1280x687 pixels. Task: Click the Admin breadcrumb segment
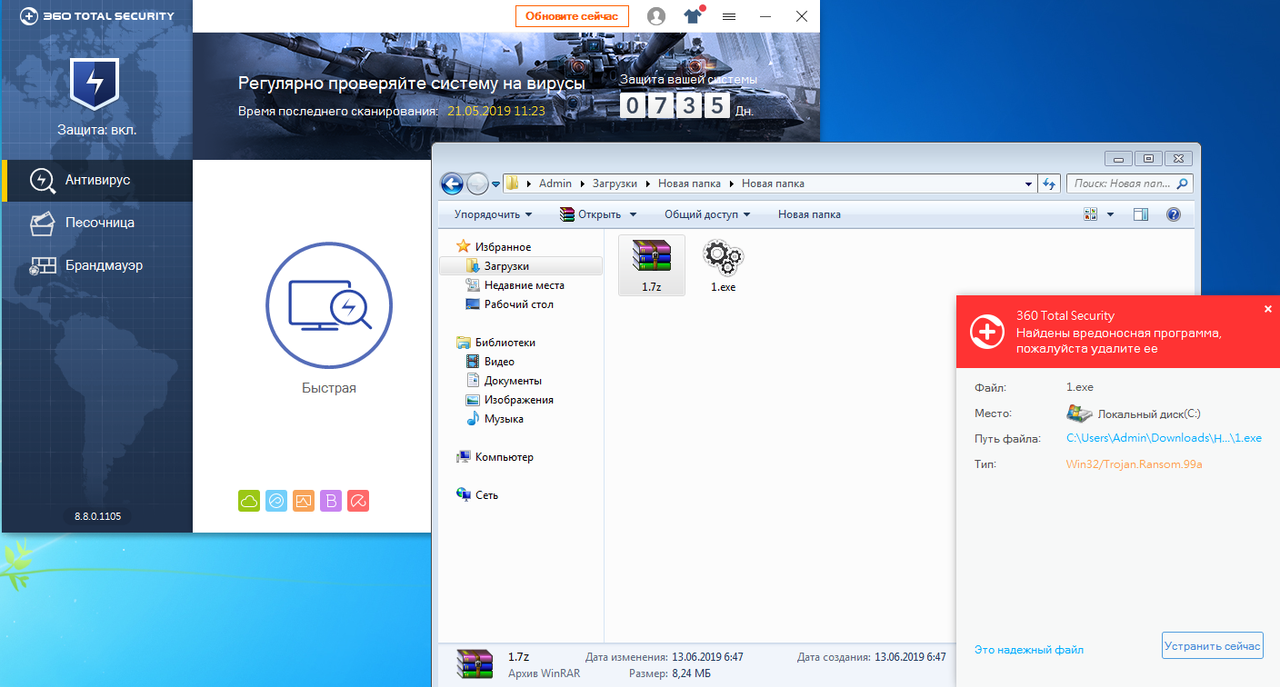tap(555, 184)
